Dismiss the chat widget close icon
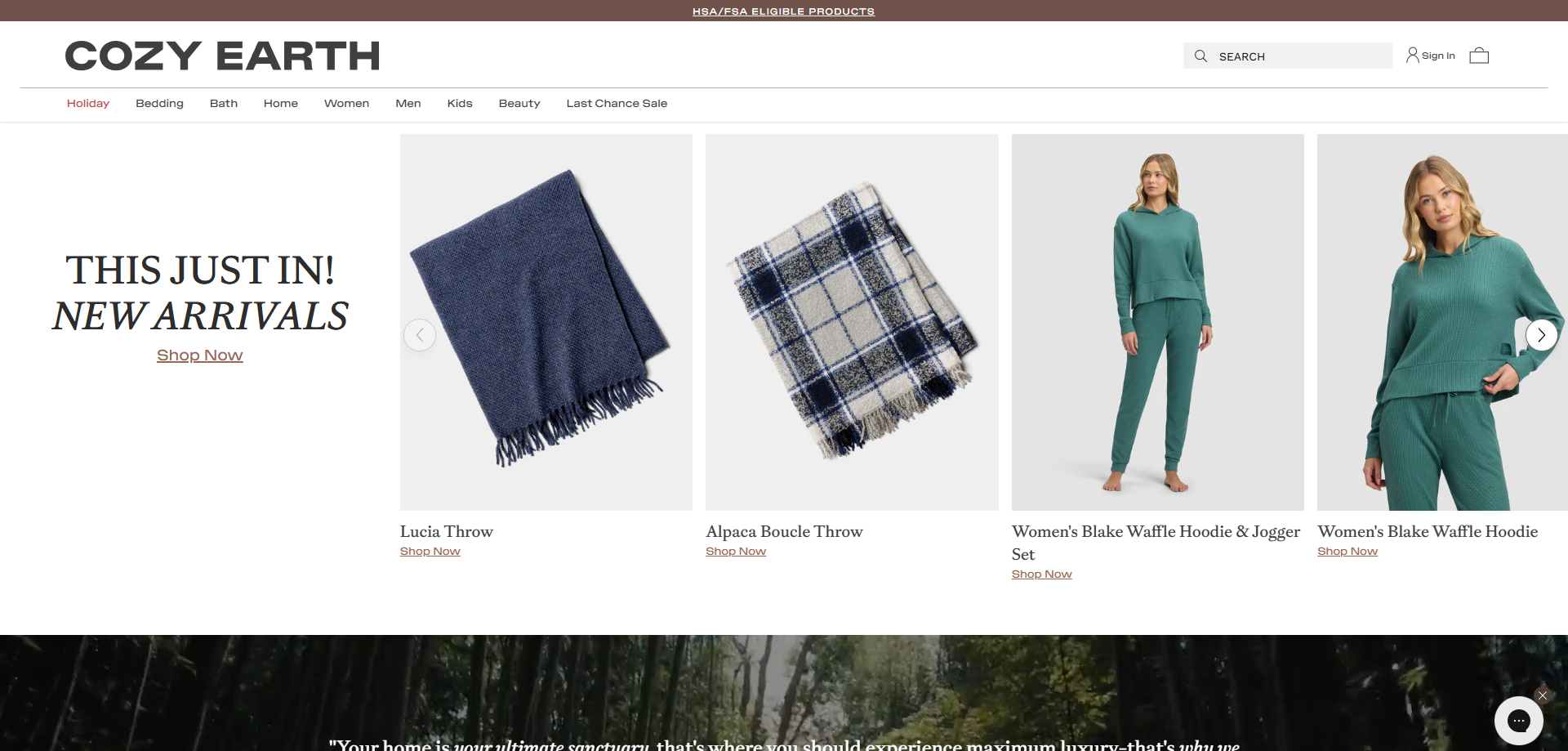The height and width of the screenshot is (751, 1568). [x=1542, y=695]
